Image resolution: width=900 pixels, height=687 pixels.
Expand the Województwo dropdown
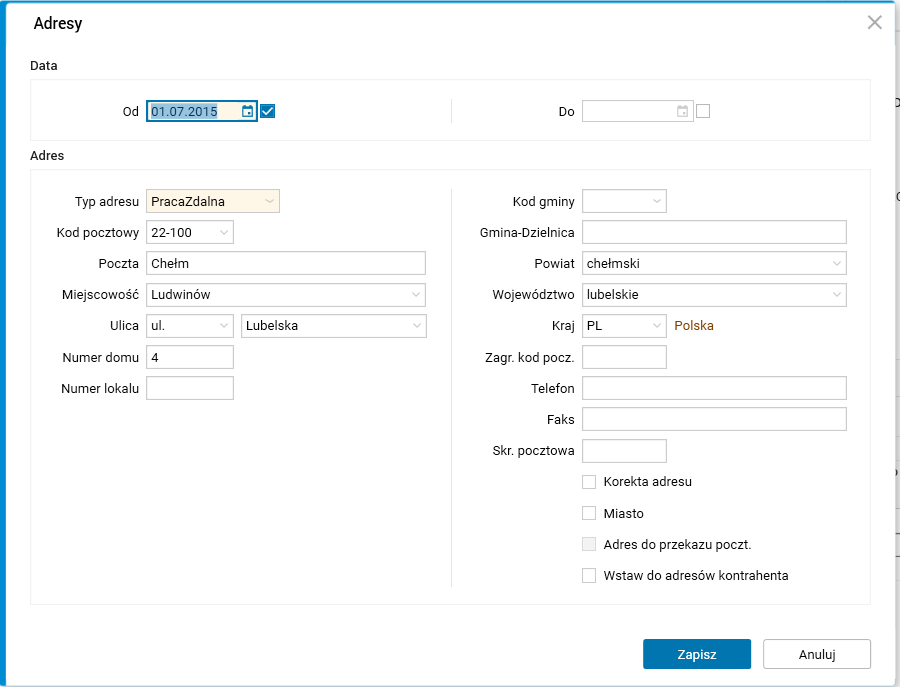coord(836,295)
